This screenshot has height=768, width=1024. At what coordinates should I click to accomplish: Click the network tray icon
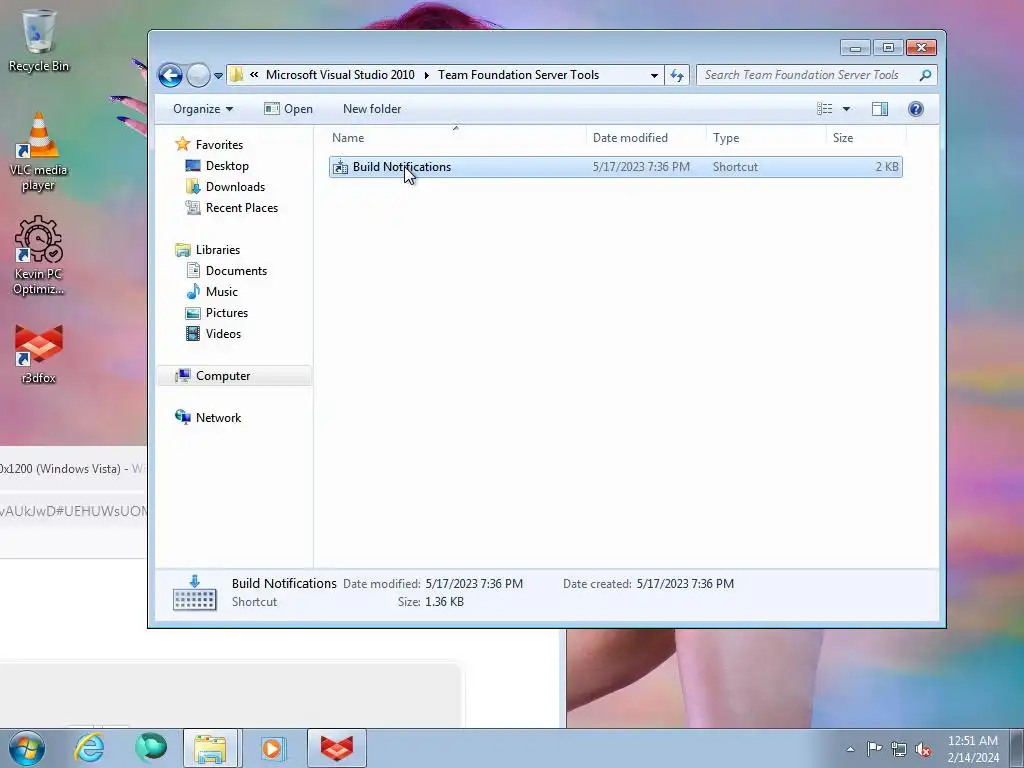point(899,749)
